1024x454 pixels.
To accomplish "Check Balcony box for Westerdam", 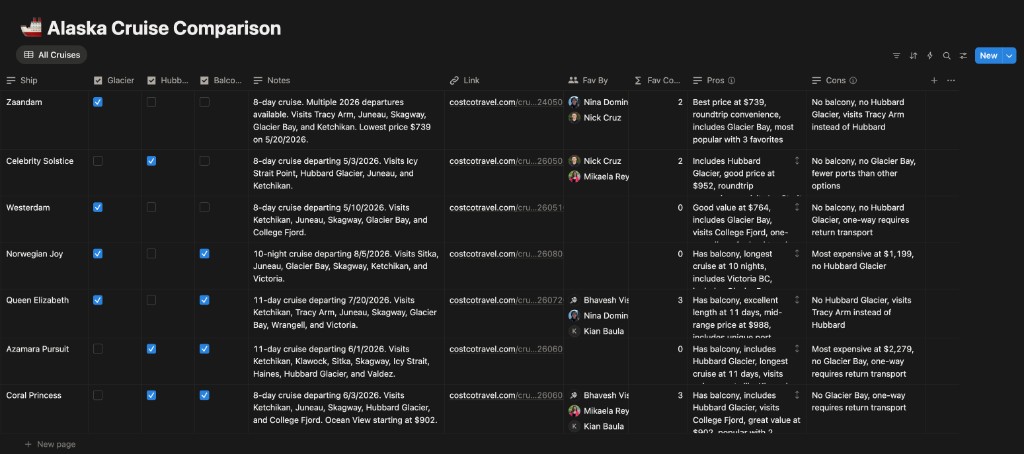I will coord(204,207).
